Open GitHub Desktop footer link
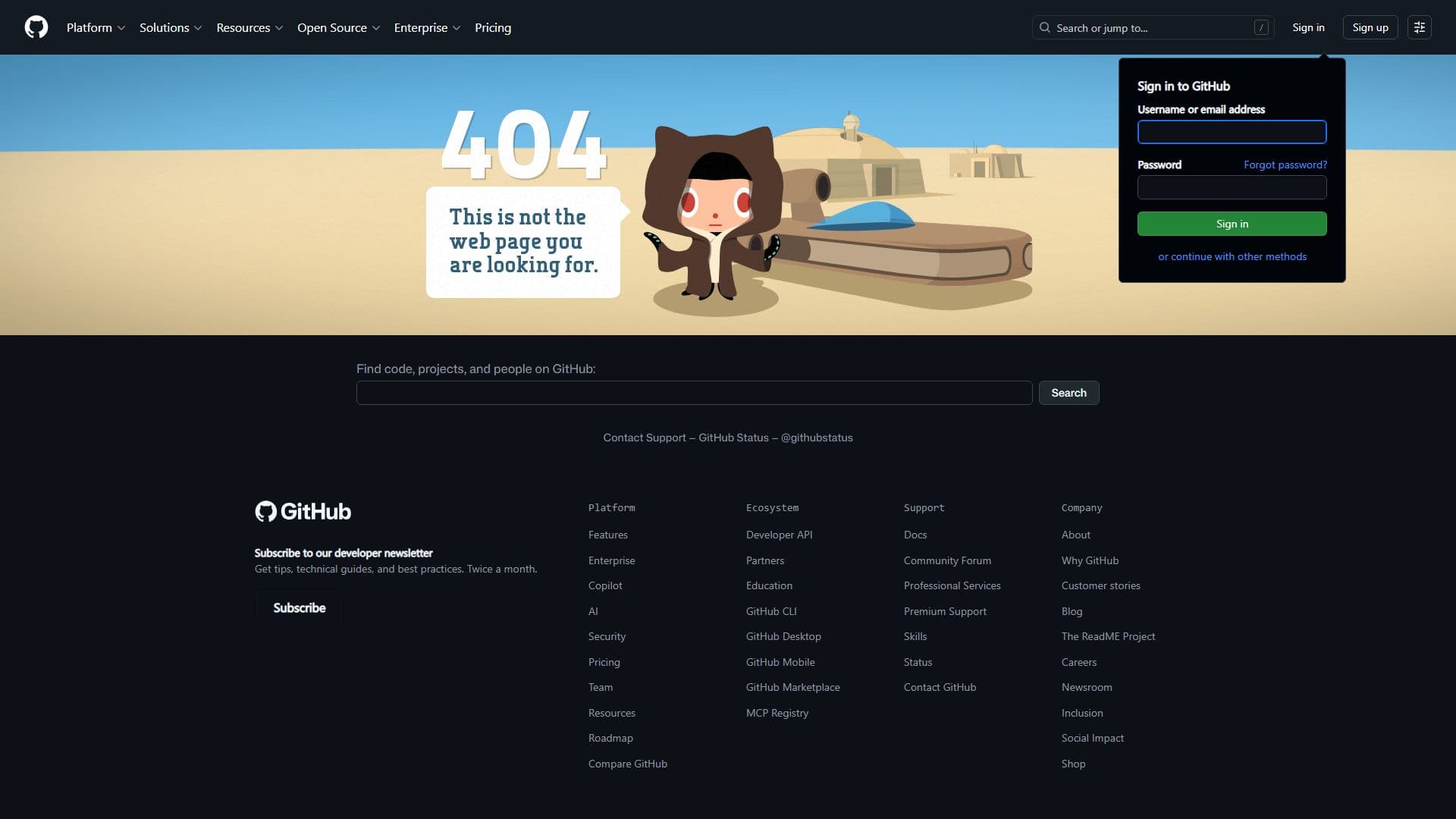The height and width of the screenshot is (819, 1456). [783, 636]
